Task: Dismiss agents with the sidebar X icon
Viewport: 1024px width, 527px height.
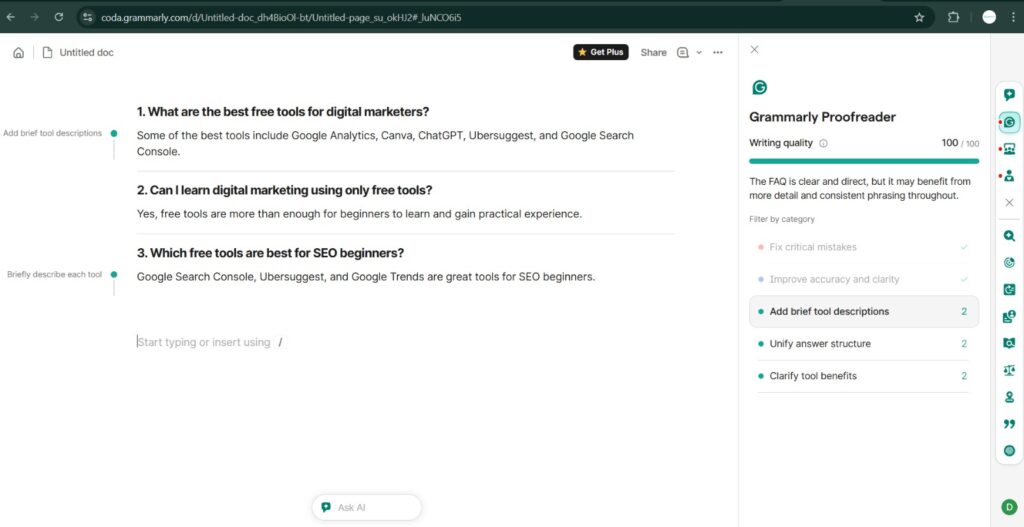Action: 1010,203
